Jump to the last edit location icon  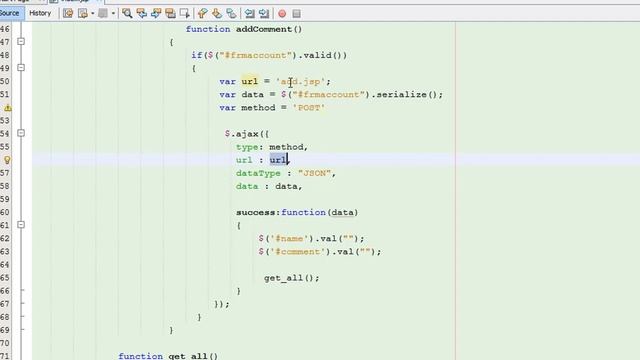68,13
